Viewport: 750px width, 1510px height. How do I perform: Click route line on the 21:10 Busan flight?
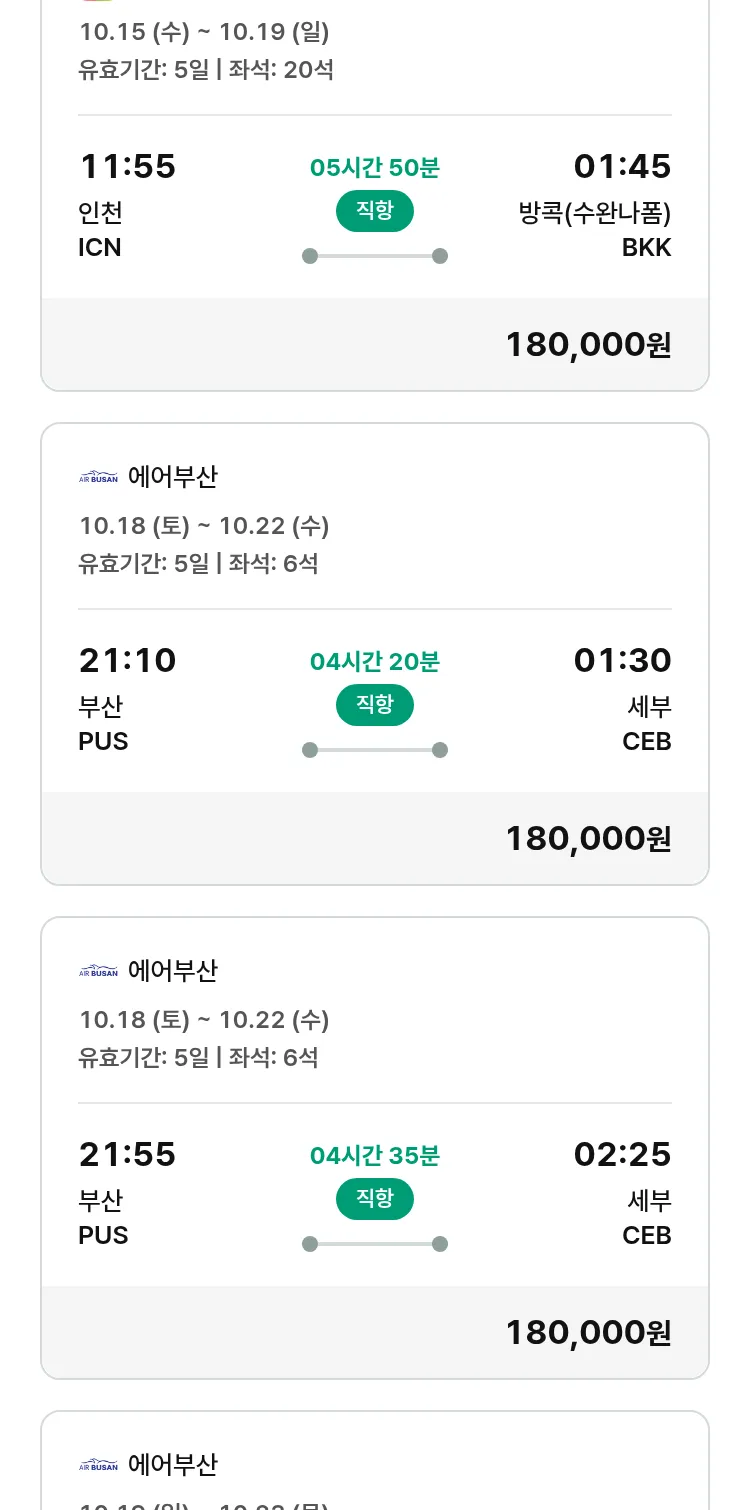point(374,750)
